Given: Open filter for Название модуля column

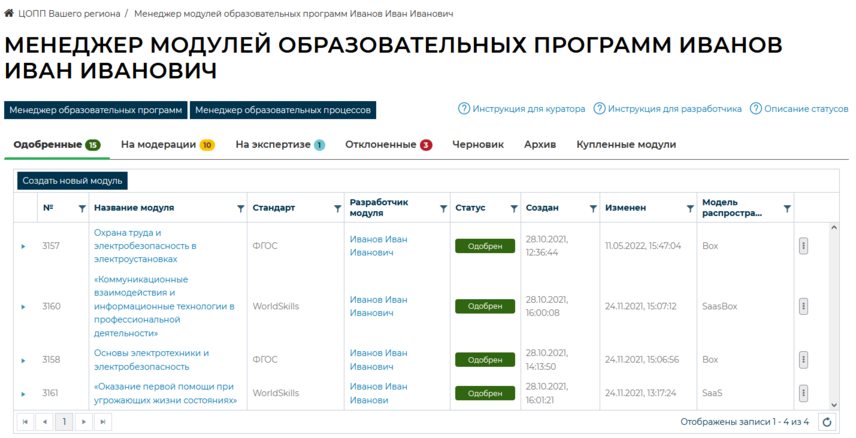Looking at the screenshot, I should tap(240, 208).
